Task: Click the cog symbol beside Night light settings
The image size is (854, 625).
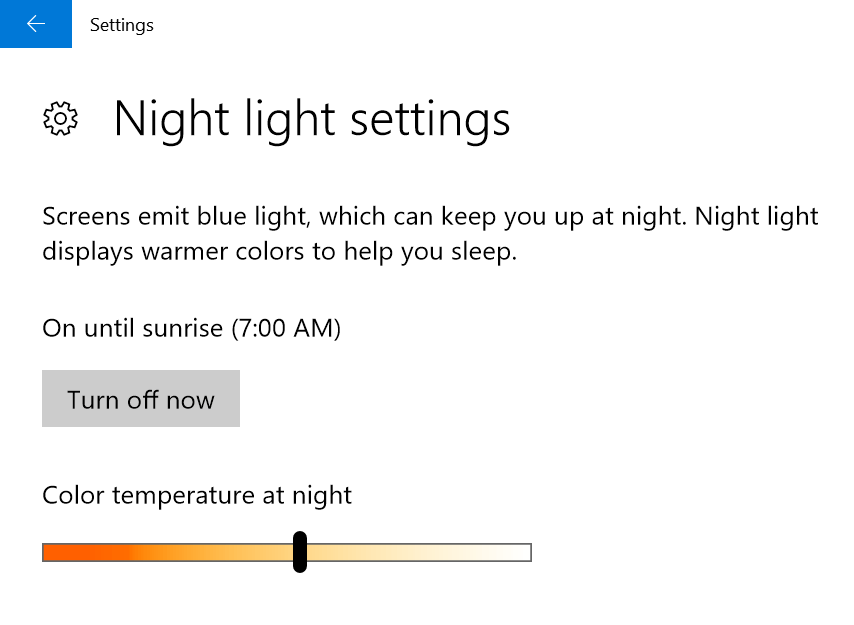Action: click(x=61, y=118)
